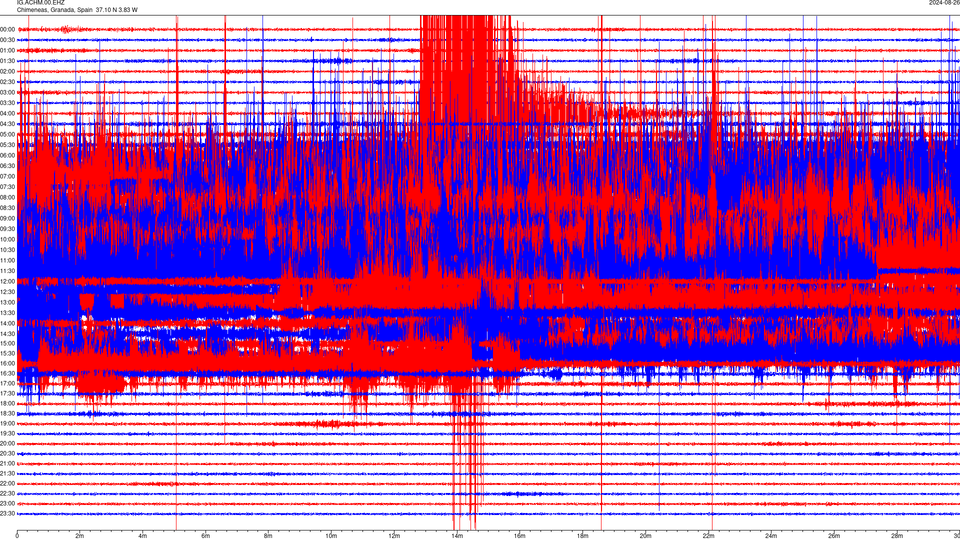The image size is (960, 540).
Task: Select the 11:30 trace time label
Action: (7, 271)
